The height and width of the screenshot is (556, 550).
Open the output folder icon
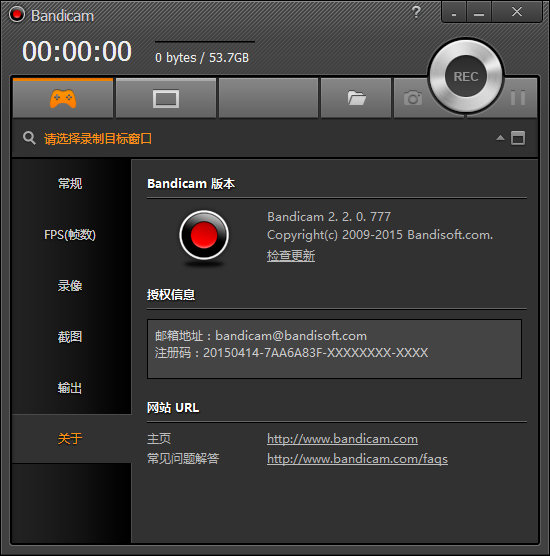[356, 98]
